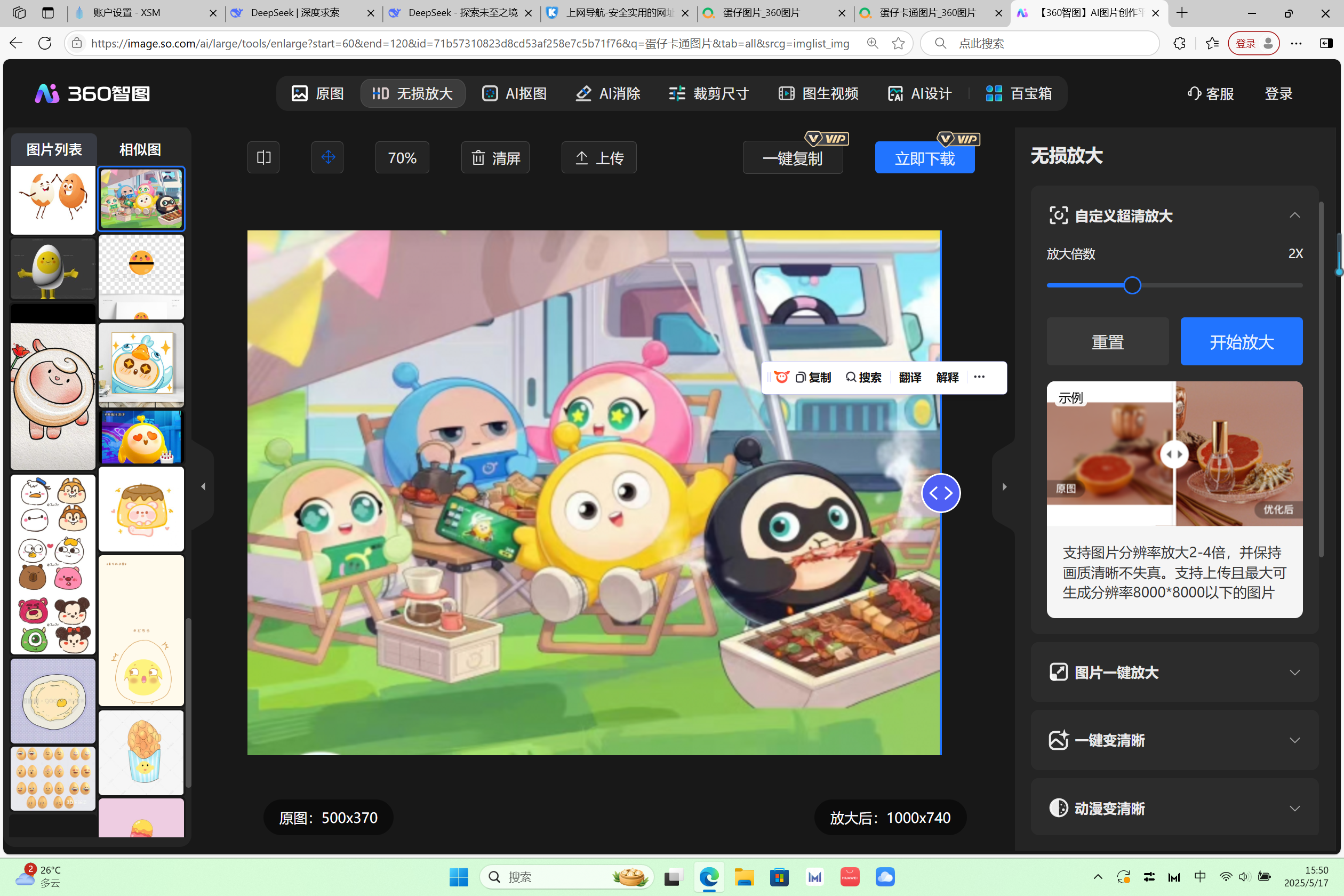The height and width of the screenshot is (896, 1344).
Task: Open more options in the floating toolbar
Action: 979,377
